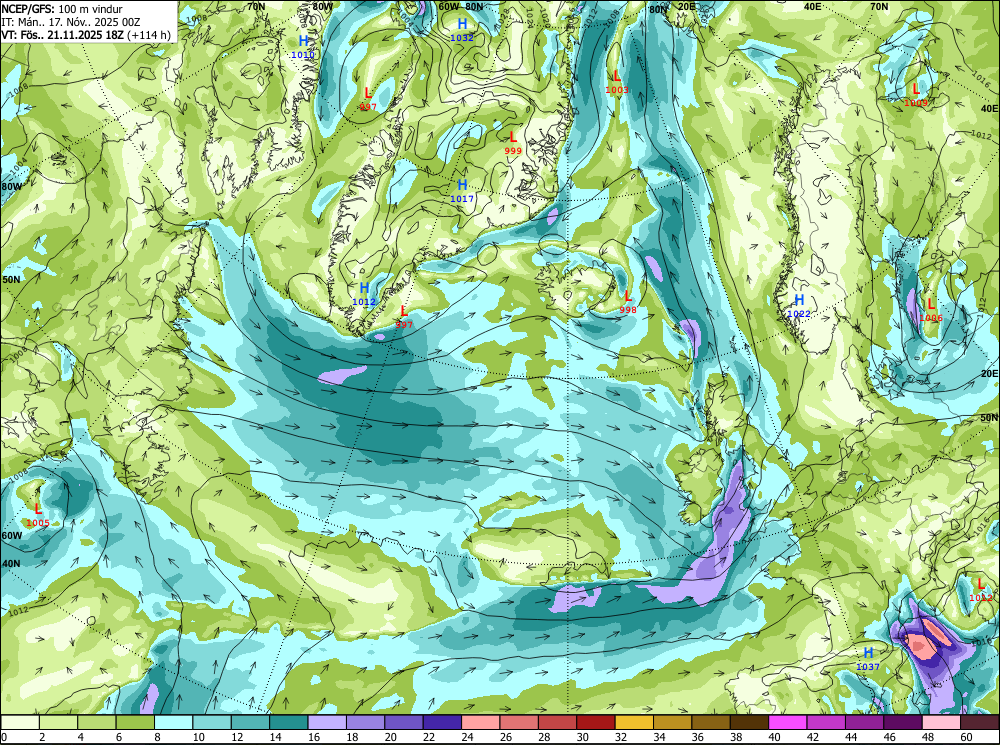Click the low pressure marker L 998 near Iceland

(628, 302)
